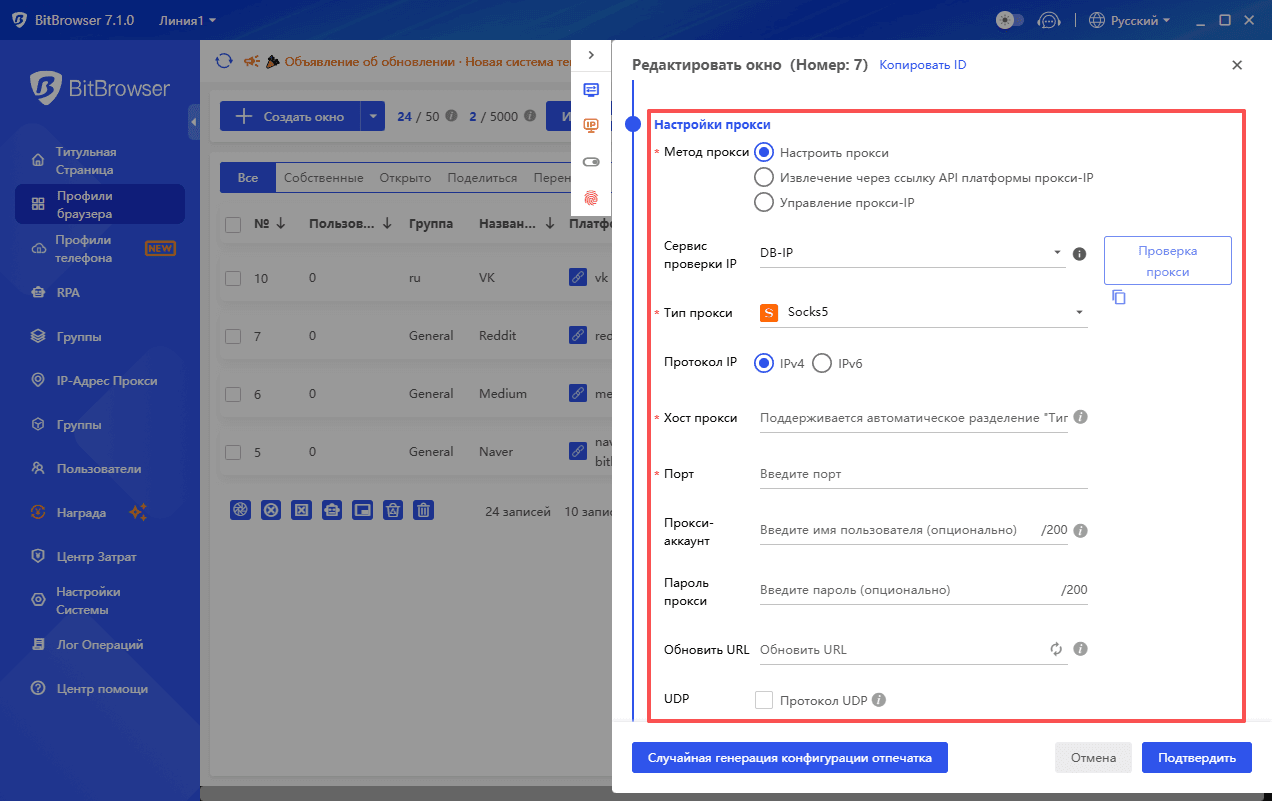Choose Извлечение через ссылку API radio option
Viewport: 1272px width, 801px height.
click(764, 176)
